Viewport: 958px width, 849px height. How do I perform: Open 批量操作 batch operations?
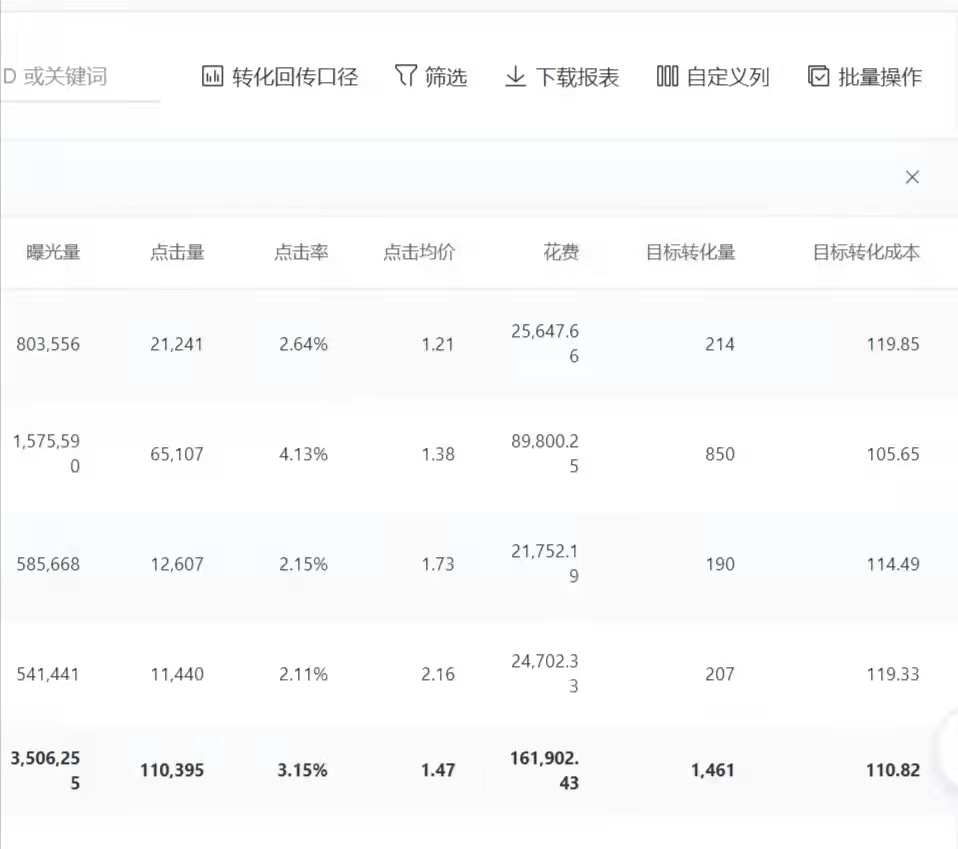click(865, 76)
